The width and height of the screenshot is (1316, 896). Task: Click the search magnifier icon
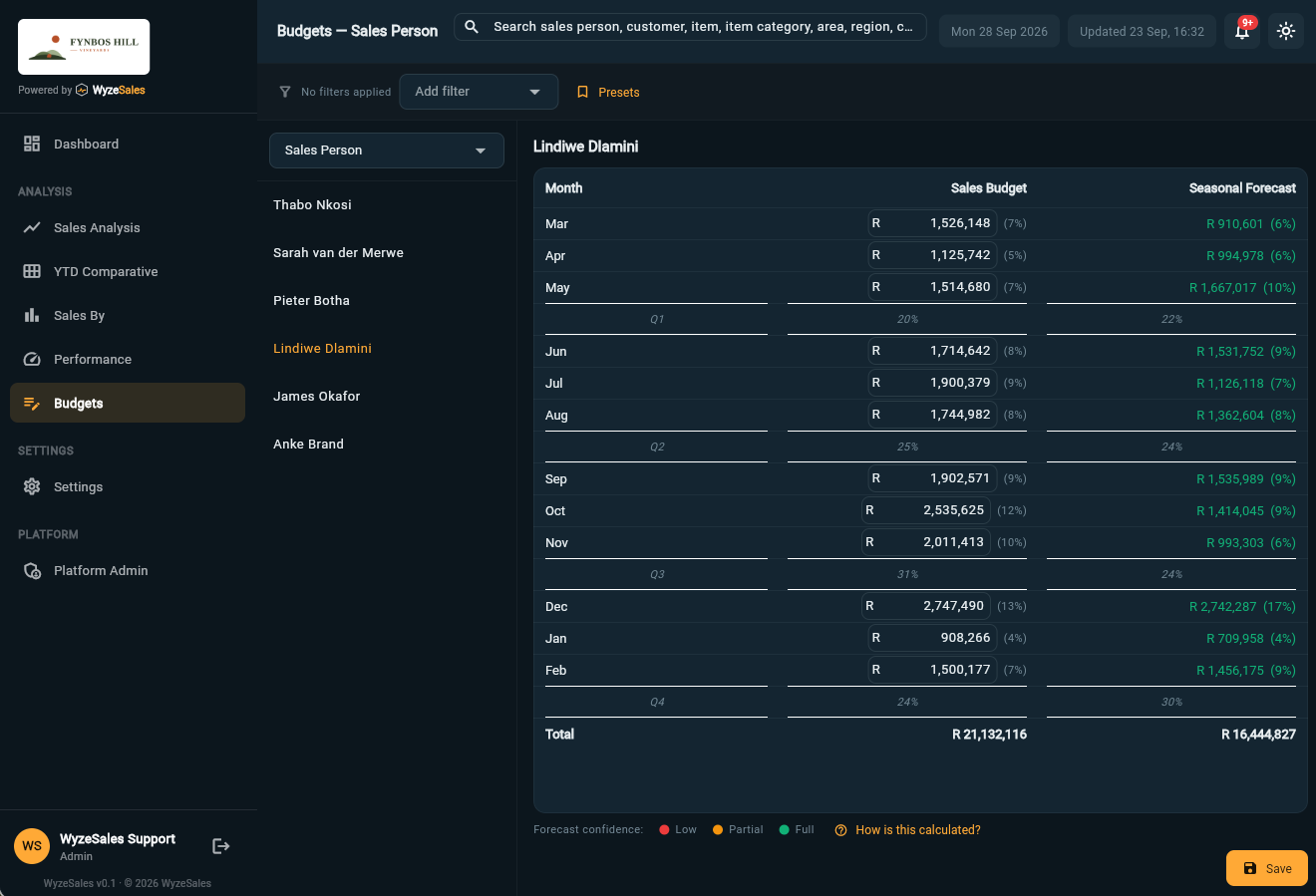(472, 27)
